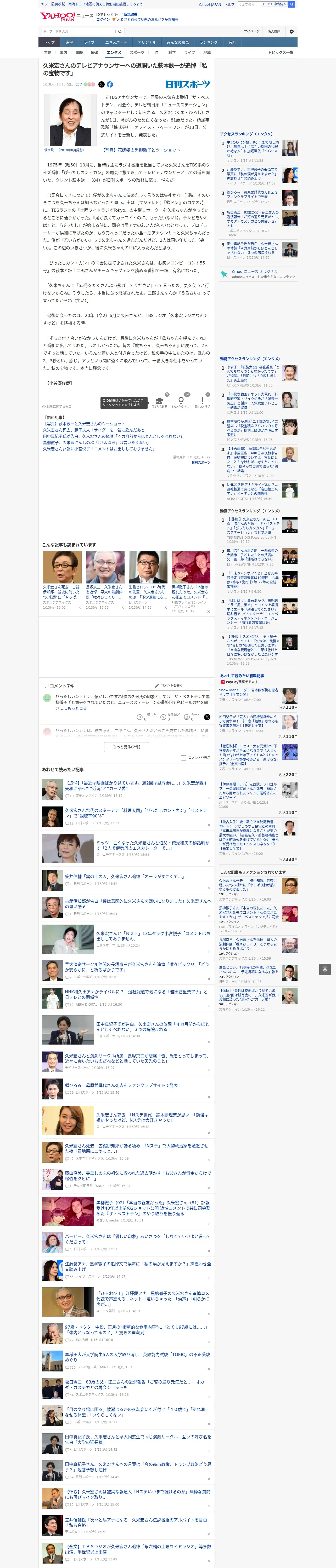Select 国内 category
Viewport: 336px width, 1568px height.
pyautogui.click(x=63, y=52)
